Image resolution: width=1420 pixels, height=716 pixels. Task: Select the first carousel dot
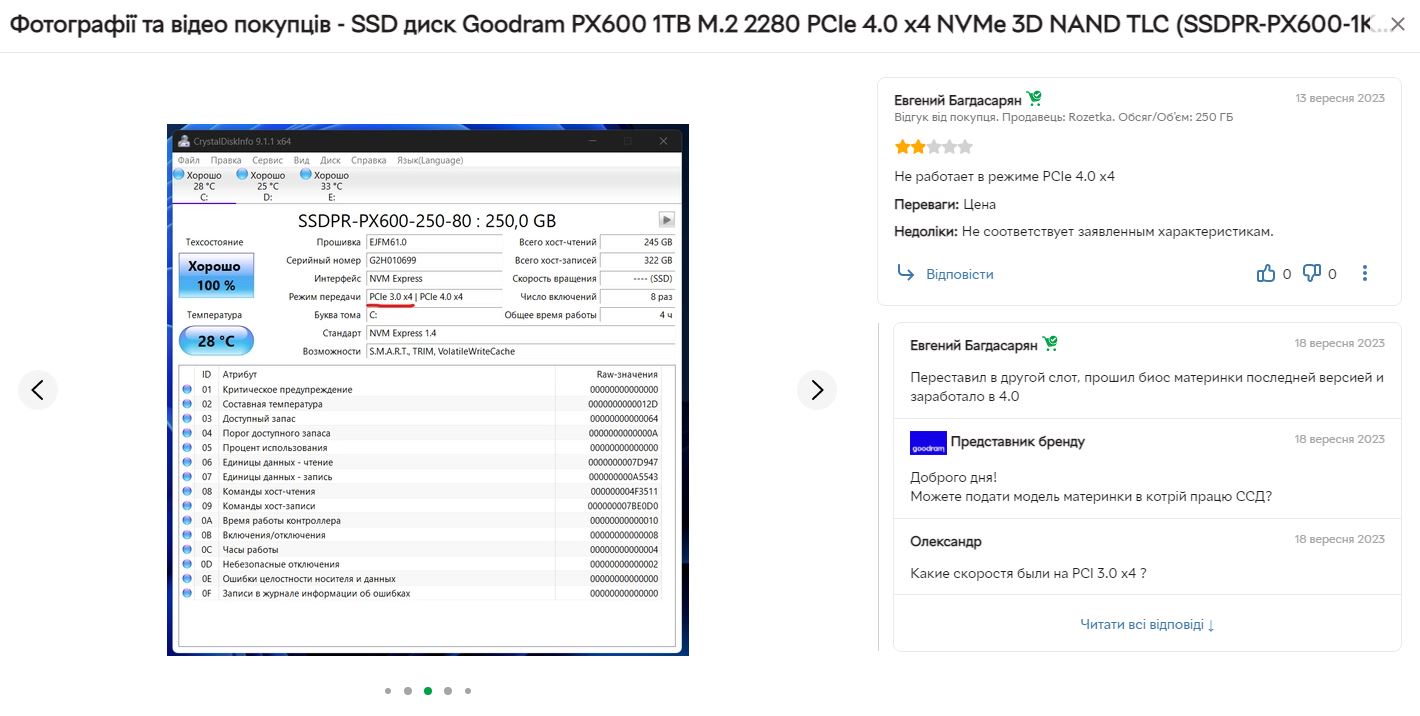388,691
